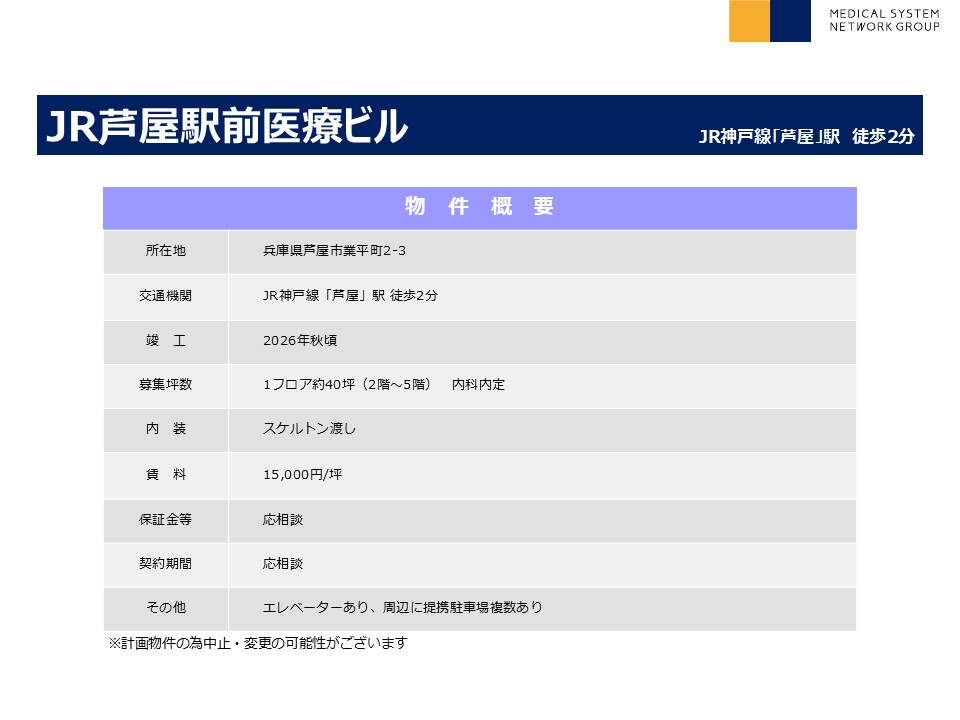Select the 募集坪数 label cell

click(x=165, y=385)
